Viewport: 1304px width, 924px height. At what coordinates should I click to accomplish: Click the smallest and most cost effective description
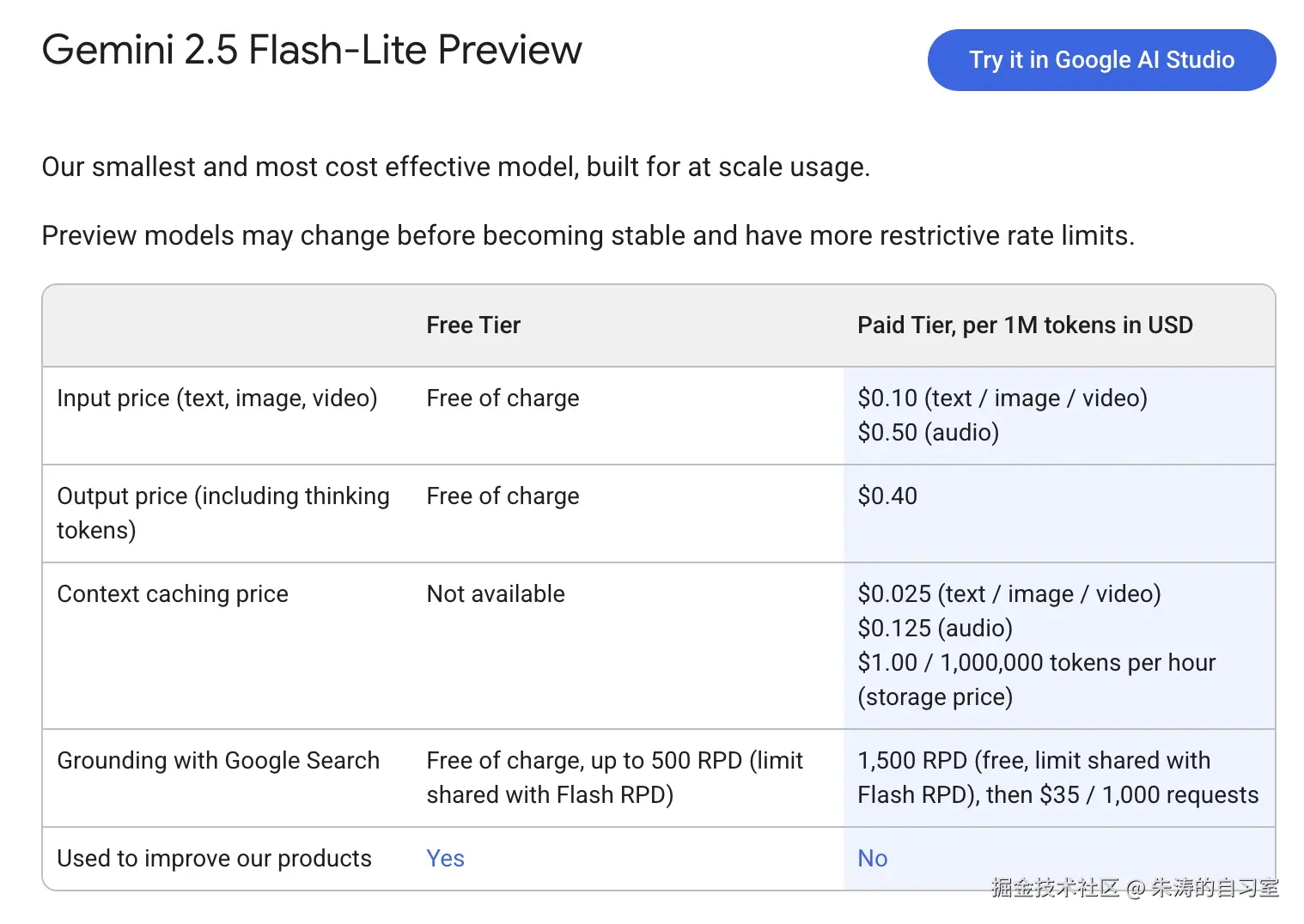coord(455,167)
